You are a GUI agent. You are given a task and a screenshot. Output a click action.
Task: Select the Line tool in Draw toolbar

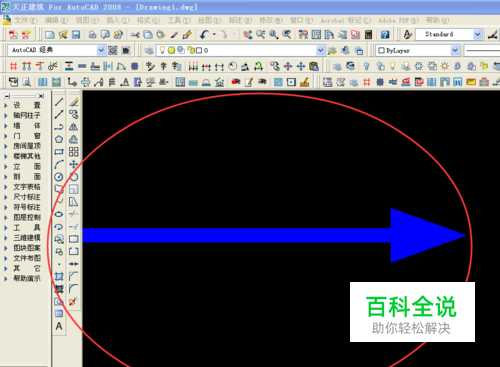pos(59,102)
